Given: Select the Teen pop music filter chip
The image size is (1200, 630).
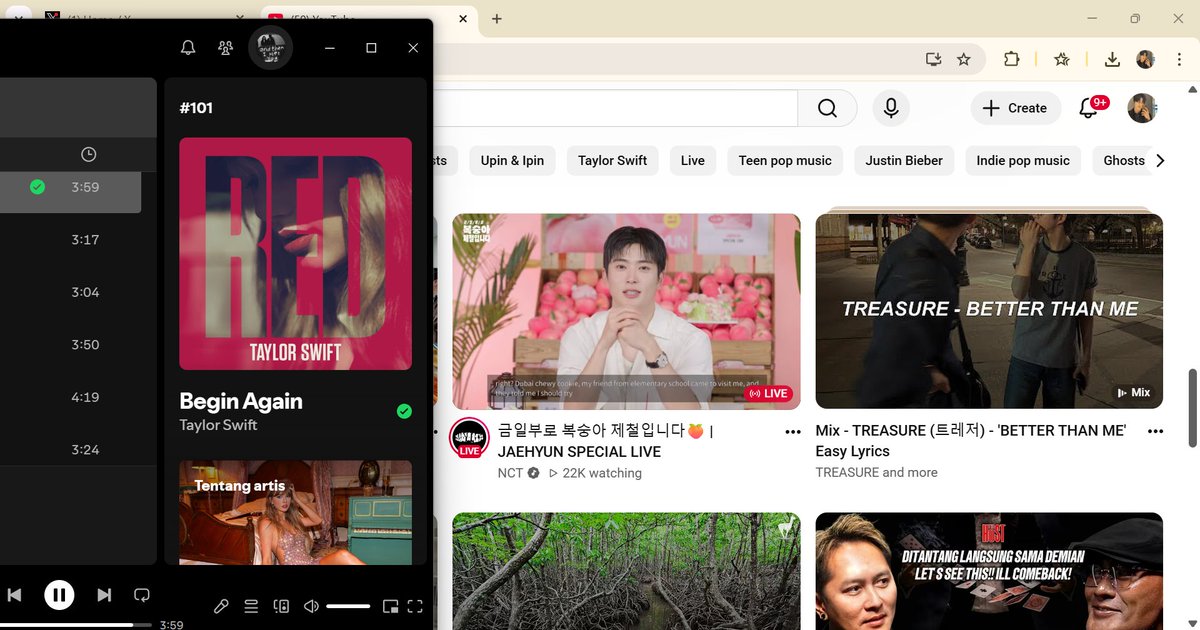Looking at the screenshot, I should point(785,160).
